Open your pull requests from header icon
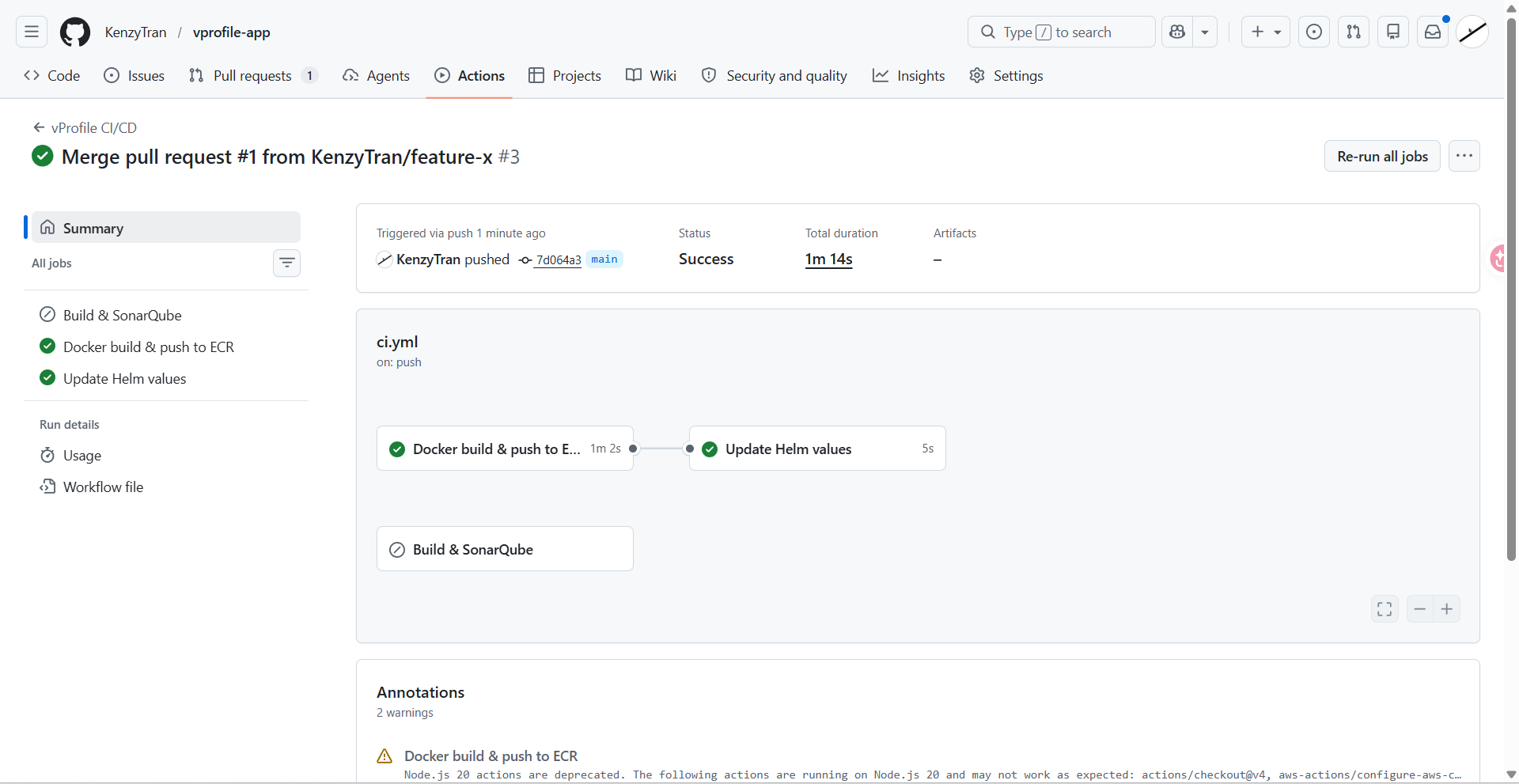 1354,32
